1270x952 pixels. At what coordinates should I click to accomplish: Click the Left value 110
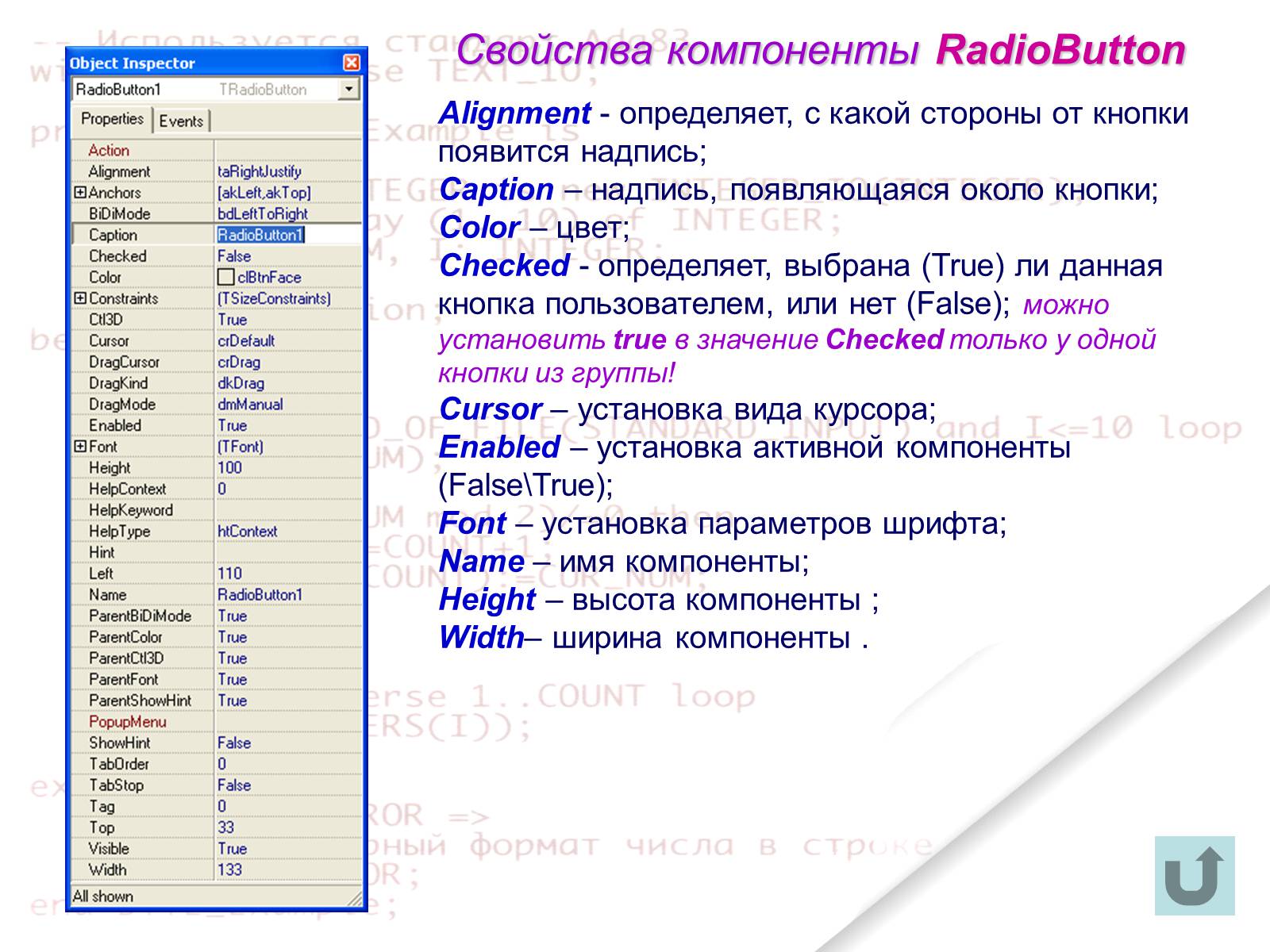tap(229, 574)
